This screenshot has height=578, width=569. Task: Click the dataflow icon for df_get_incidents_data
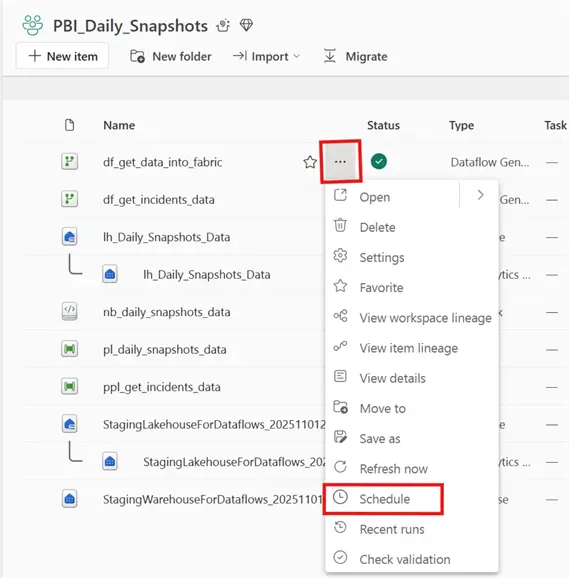pyautogui.click(x=69, y=199)
